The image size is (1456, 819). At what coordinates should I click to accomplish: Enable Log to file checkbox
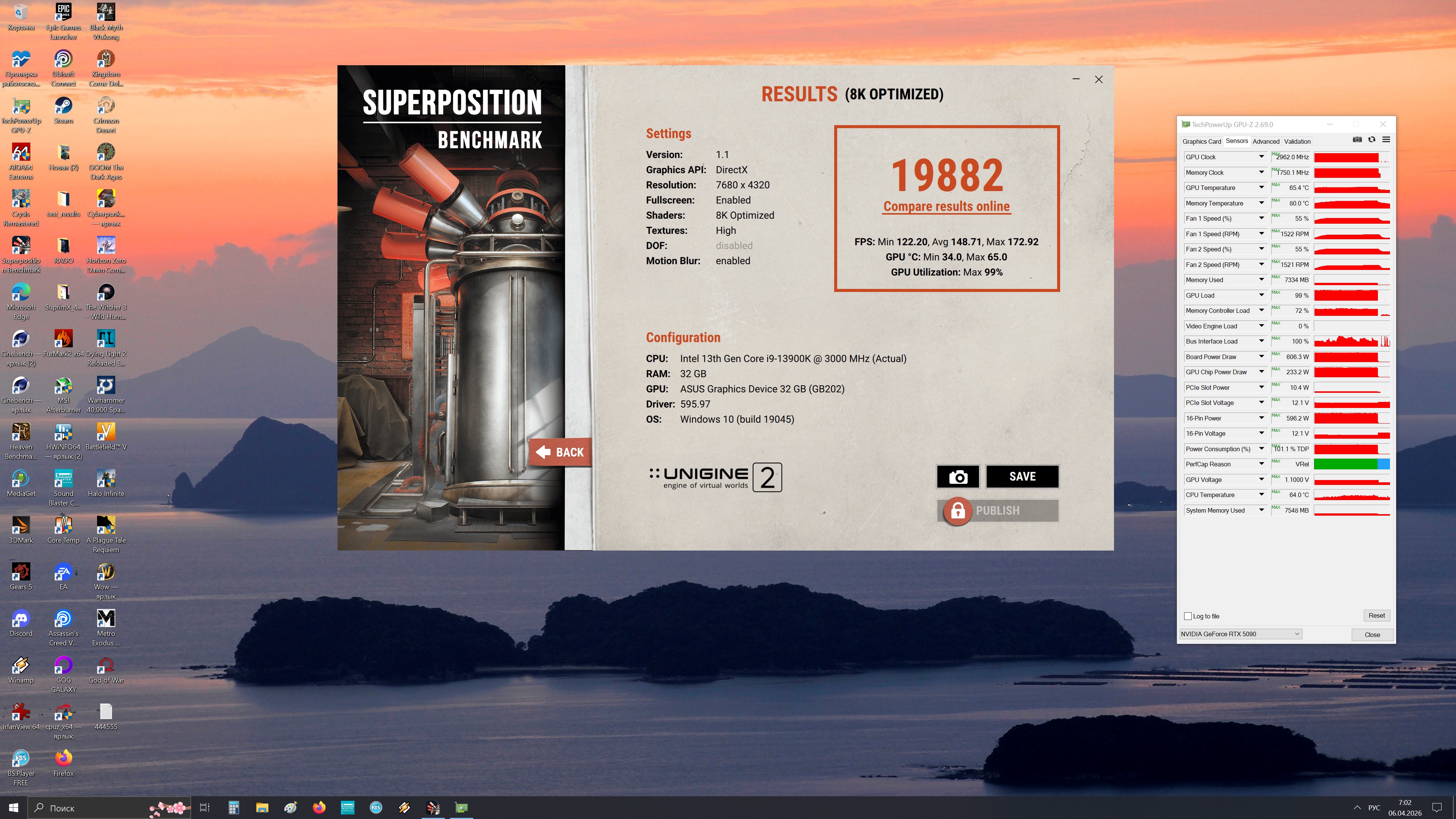click(1188, 616)
